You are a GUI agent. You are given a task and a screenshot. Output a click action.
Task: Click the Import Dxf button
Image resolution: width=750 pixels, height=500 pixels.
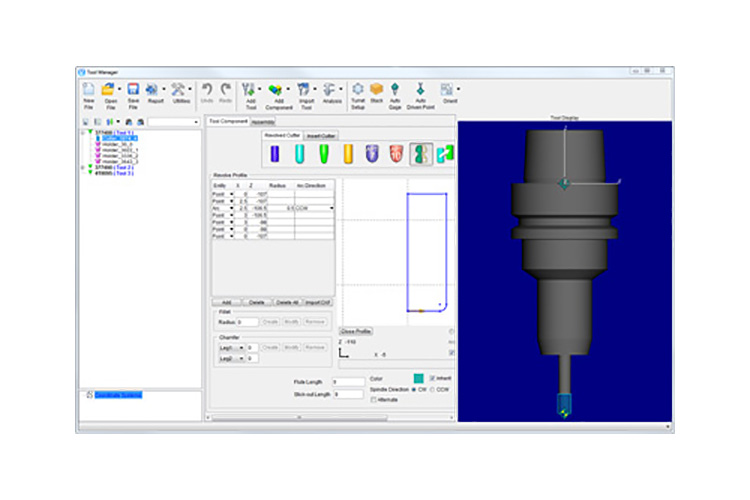click(x=318, y=302)
